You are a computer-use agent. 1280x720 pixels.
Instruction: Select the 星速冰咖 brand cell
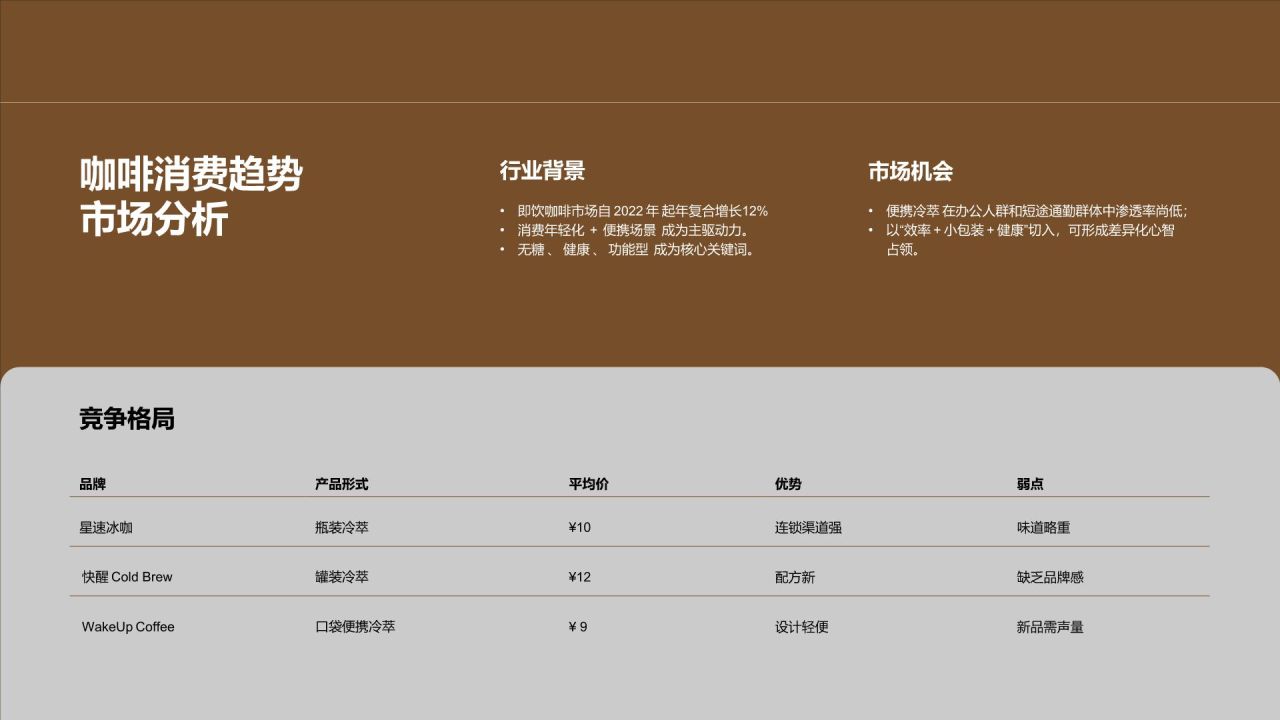(x=106, y=527)
